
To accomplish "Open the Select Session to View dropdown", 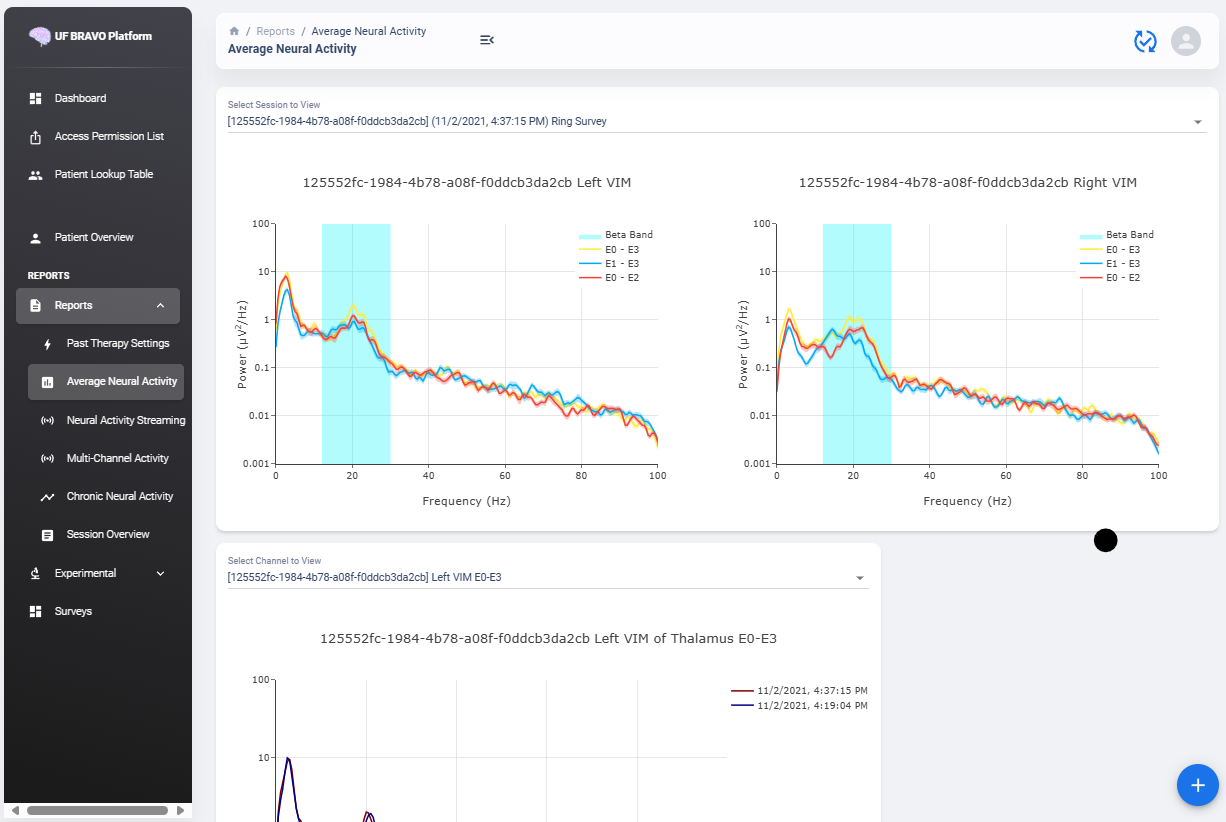I will point(716,121).
